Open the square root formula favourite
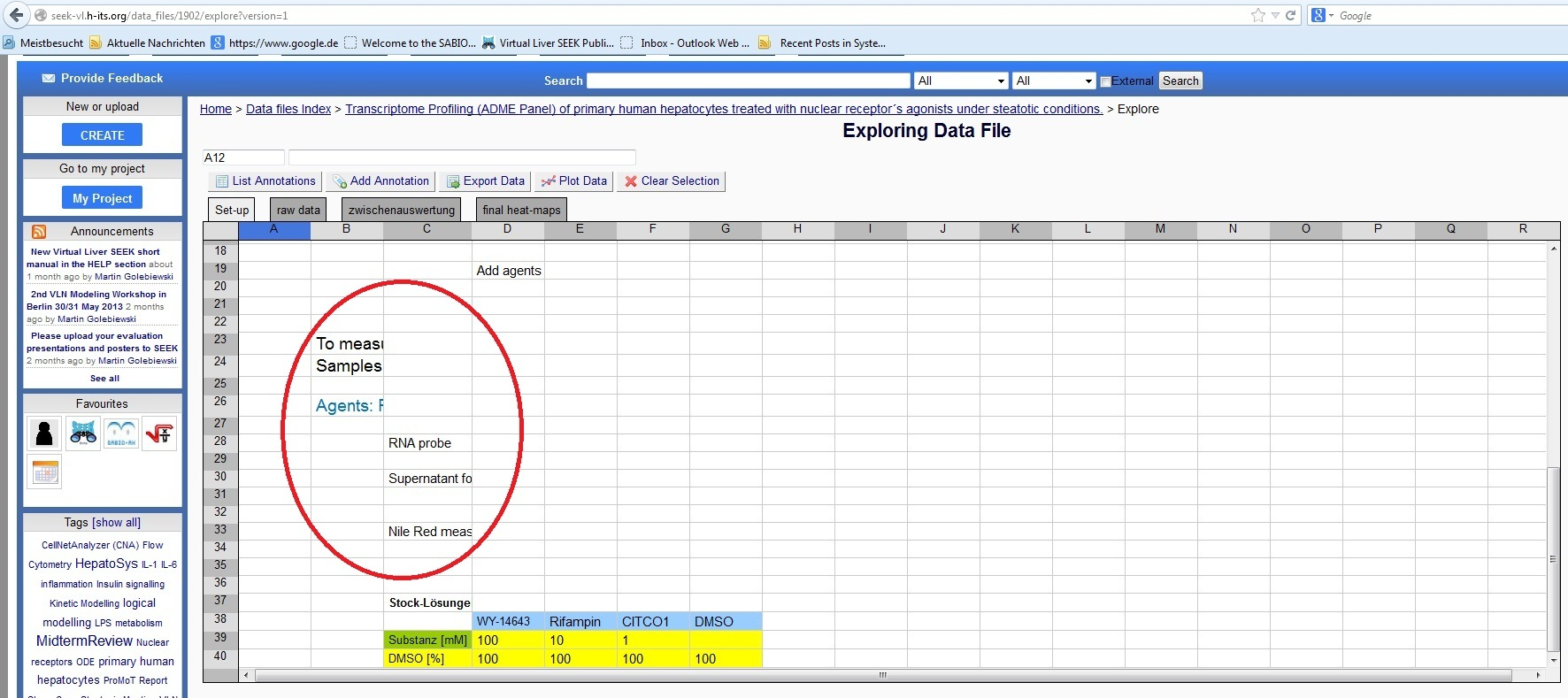The width and height of the screenshot is (1568, 698). [x=159, y=433]
